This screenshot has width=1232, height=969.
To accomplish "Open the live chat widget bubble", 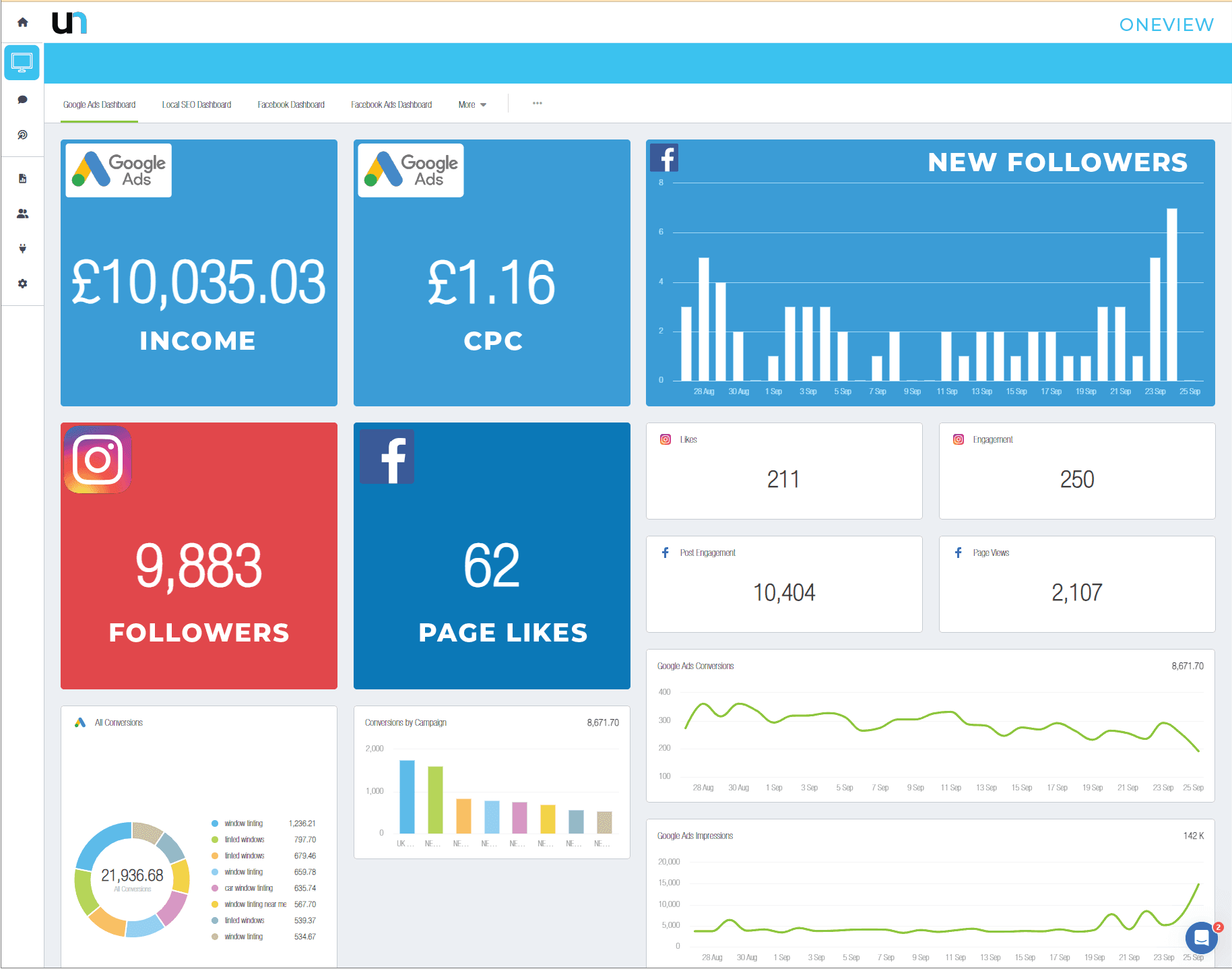I will 1201,937.
